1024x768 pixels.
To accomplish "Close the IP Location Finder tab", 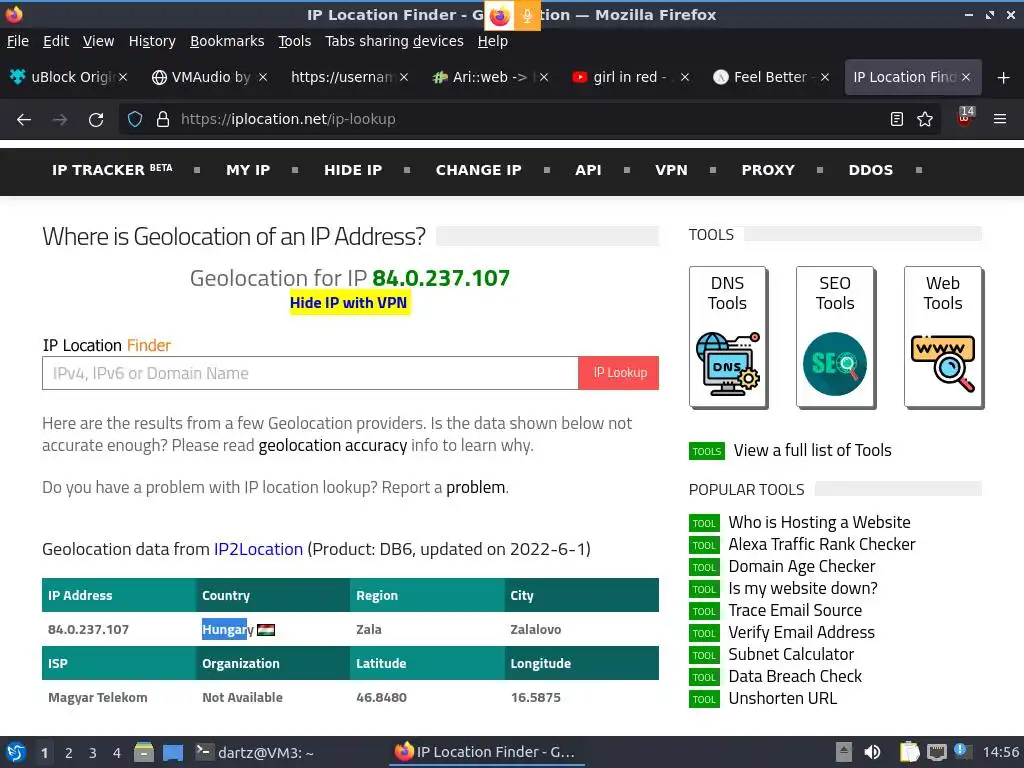I will (x=966, y=78).
